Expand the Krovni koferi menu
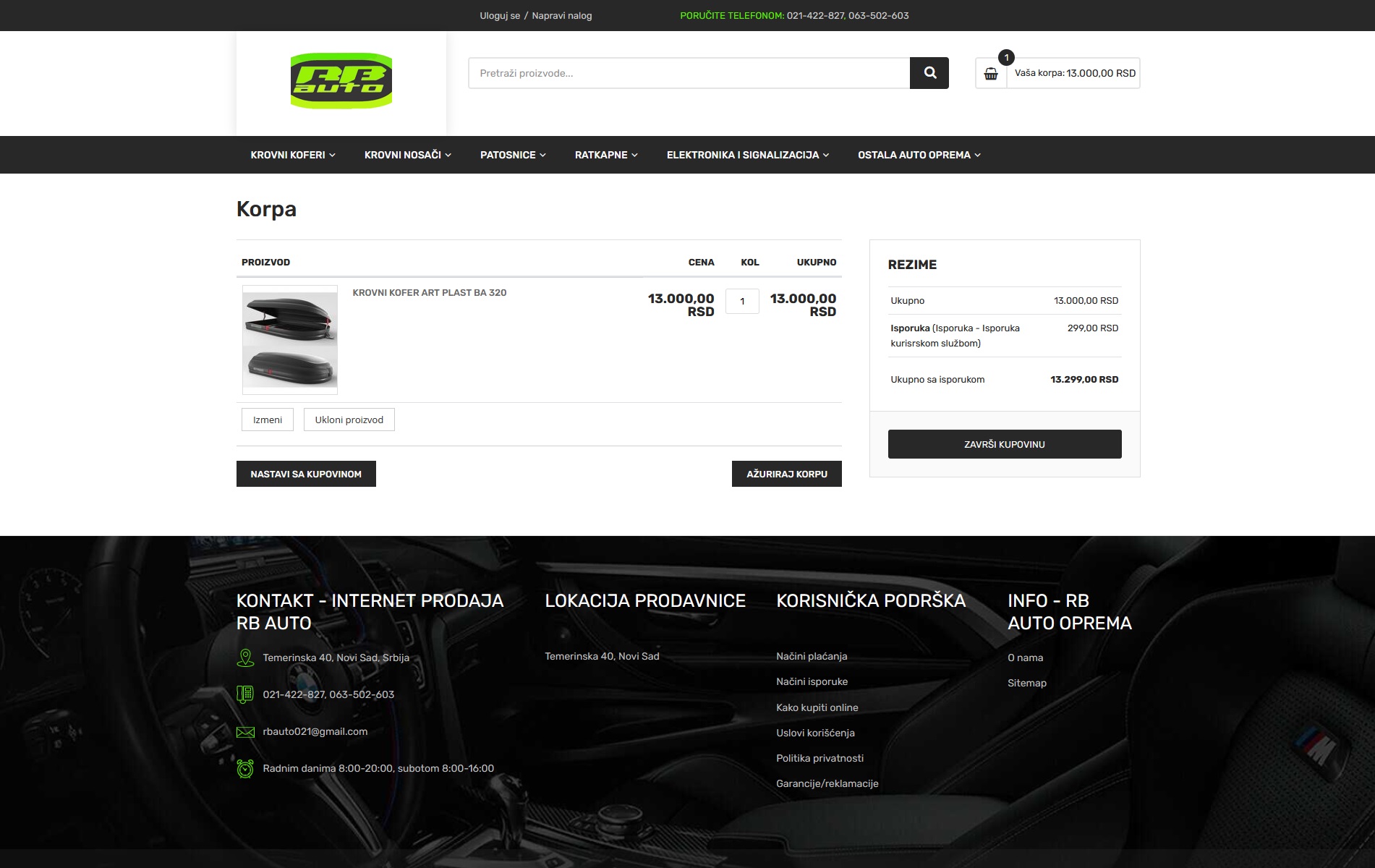The image size is (1375, 868). point(293,155)
